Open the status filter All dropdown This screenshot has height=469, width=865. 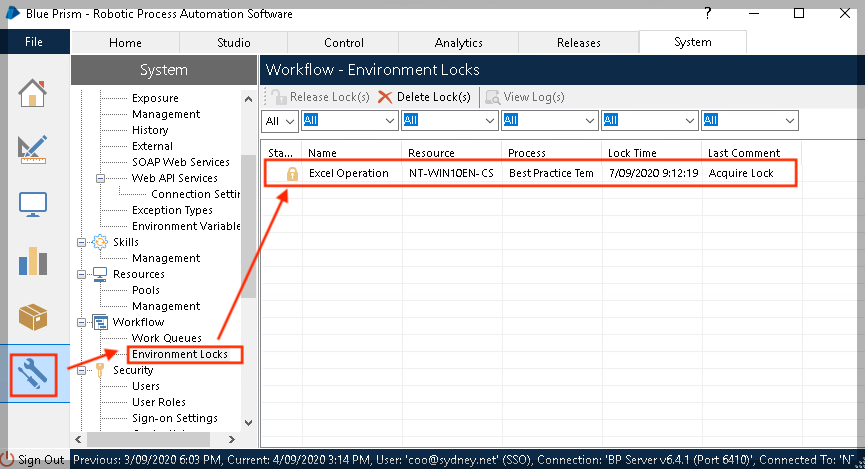pyautogui.click(x=280, y=121)
